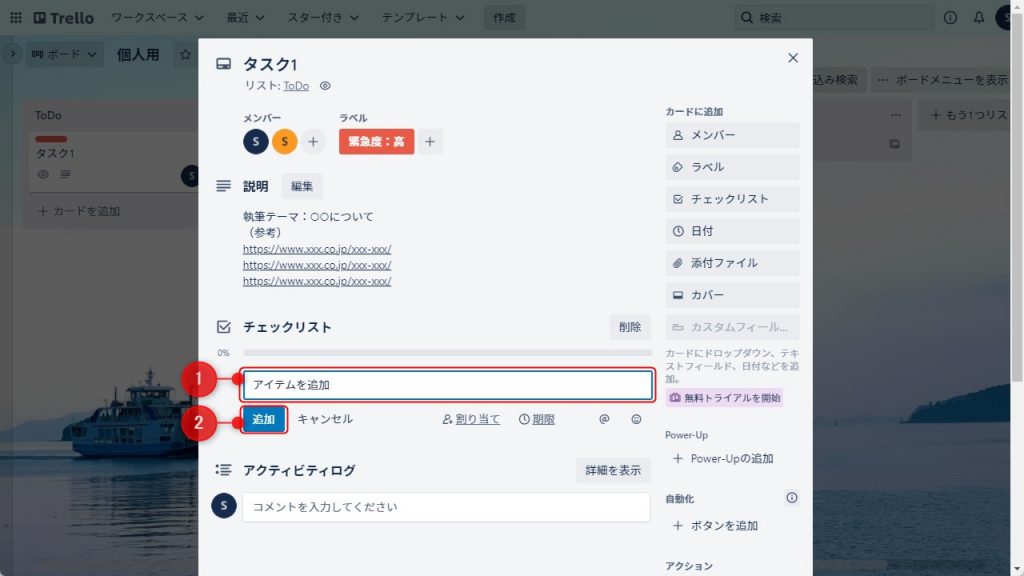This screenshot has height=576, width=1024.
Task: Open notifications bell icon
Action: [978, 18]
